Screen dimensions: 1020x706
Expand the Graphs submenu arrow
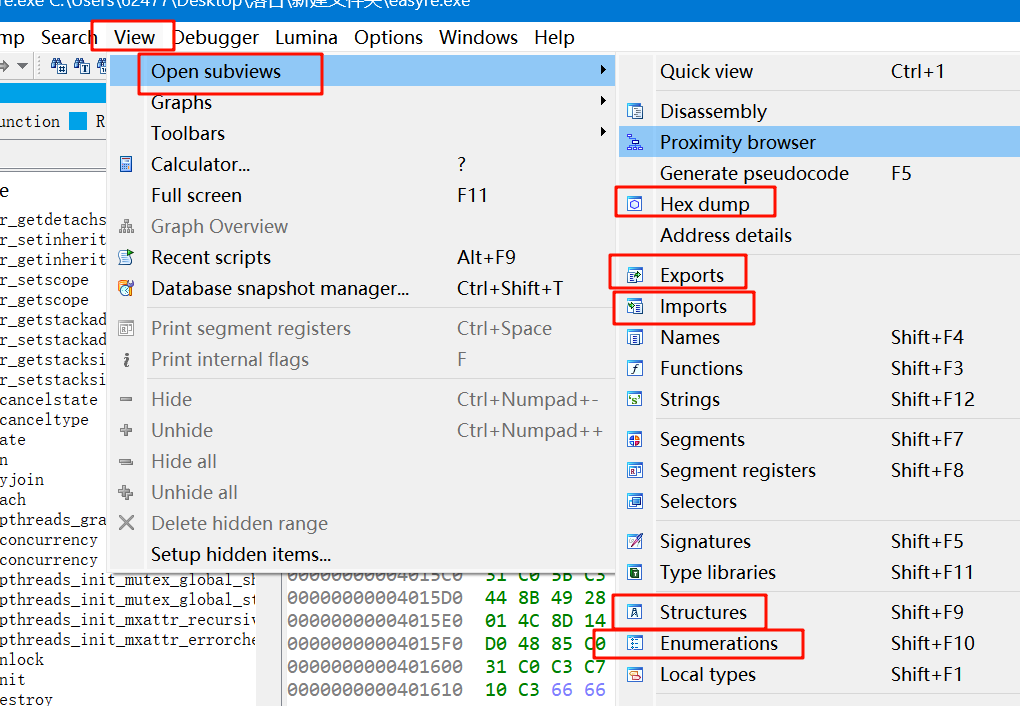click(603, 101)
